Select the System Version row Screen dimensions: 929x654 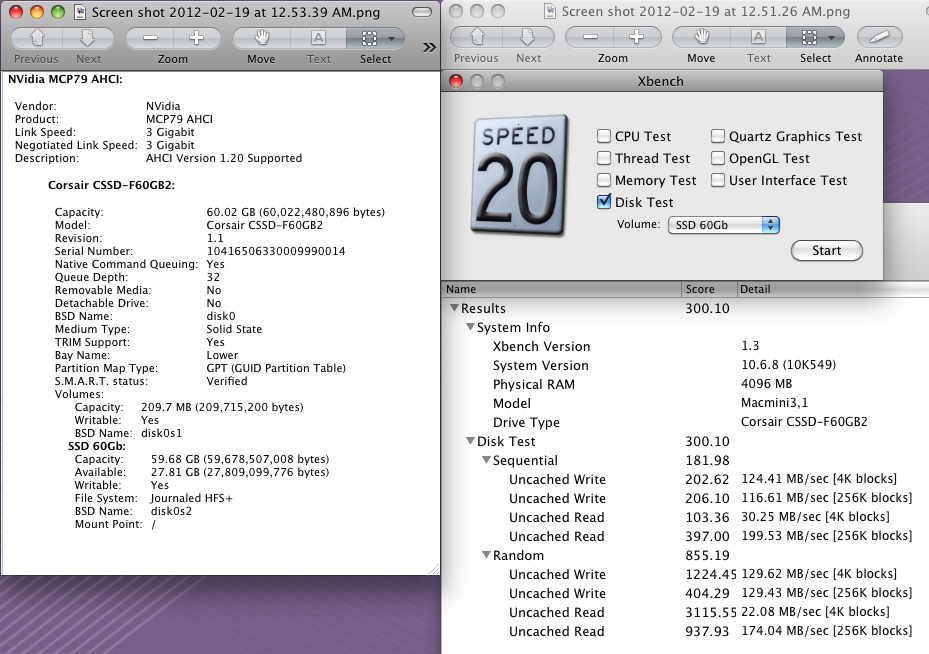pyautogui.click(x=685, y=365)
